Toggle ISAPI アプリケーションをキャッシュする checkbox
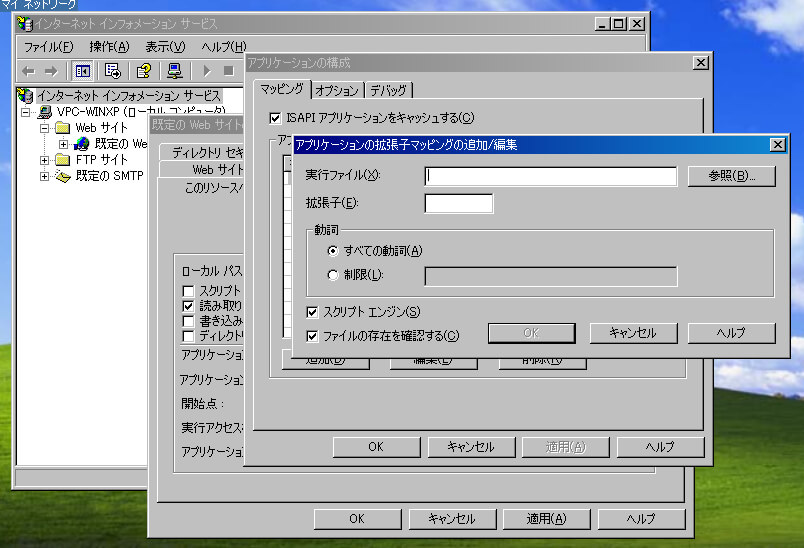This screenshot has width=804, height=548. [x=276, y=118]
